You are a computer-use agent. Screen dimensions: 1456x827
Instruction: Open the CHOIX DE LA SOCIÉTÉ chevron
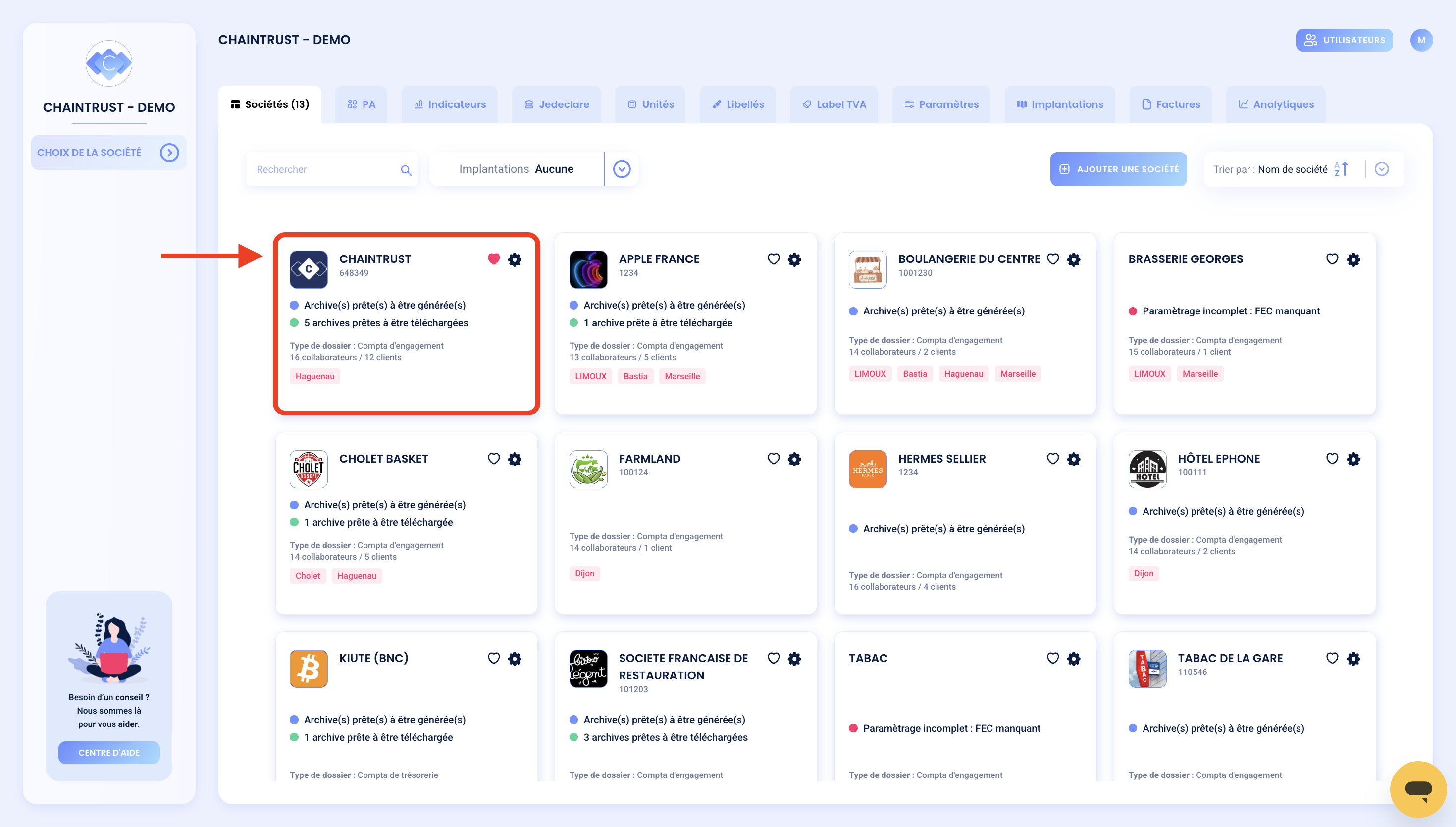click(169, 152)
